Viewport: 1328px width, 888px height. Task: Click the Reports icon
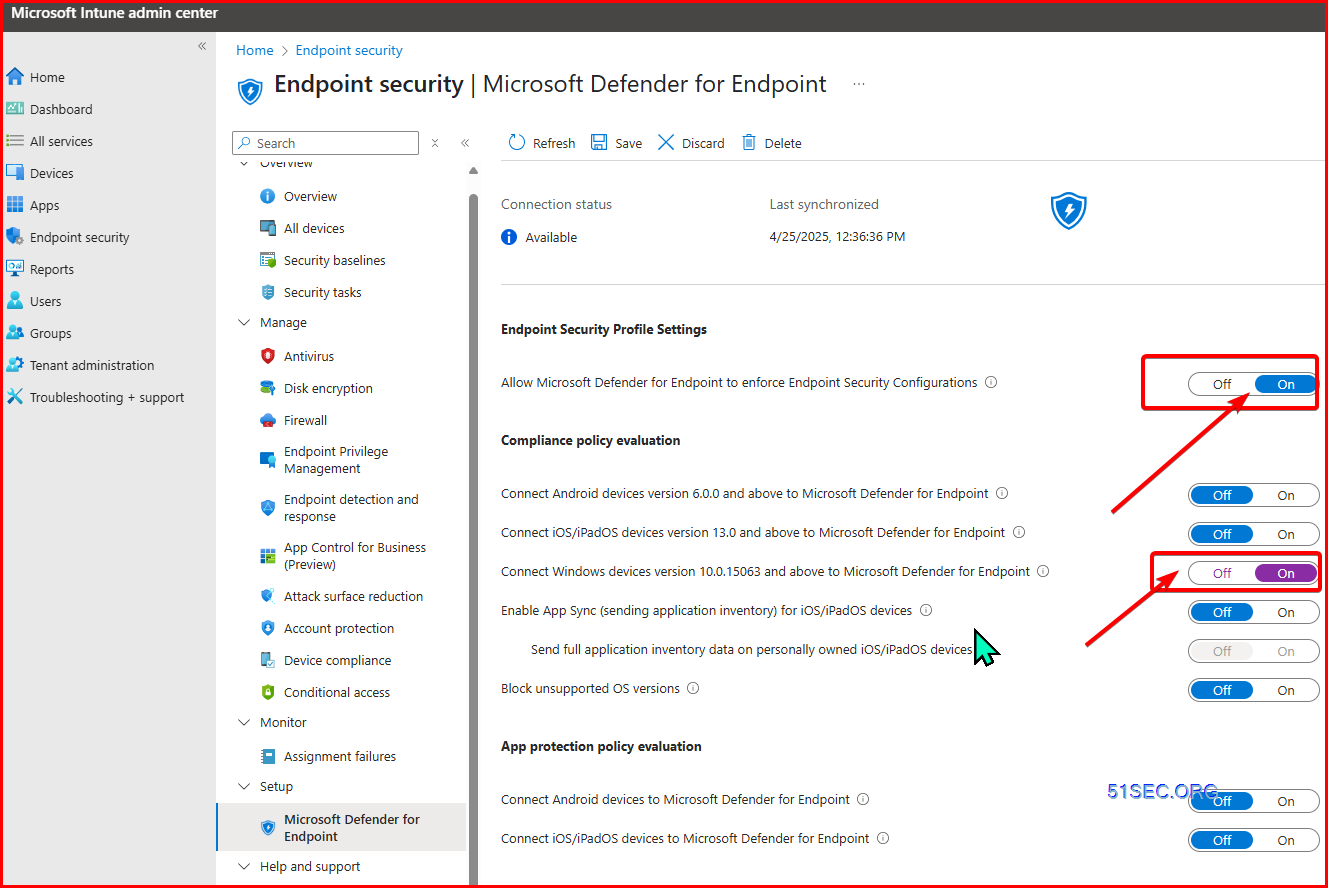(15, 269)
